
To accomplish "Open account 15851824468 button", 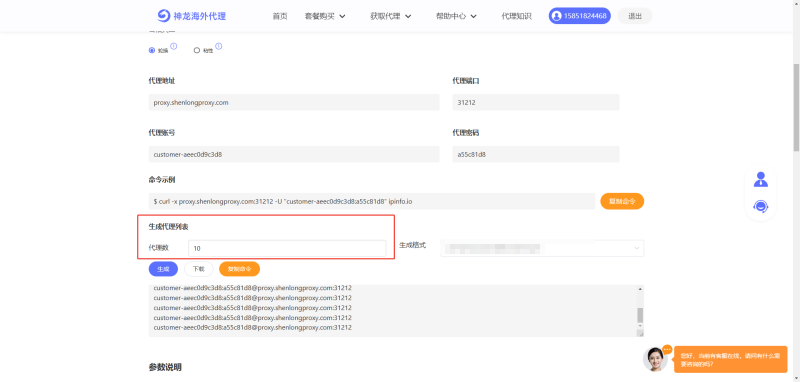I will click(x=580, y=16).
